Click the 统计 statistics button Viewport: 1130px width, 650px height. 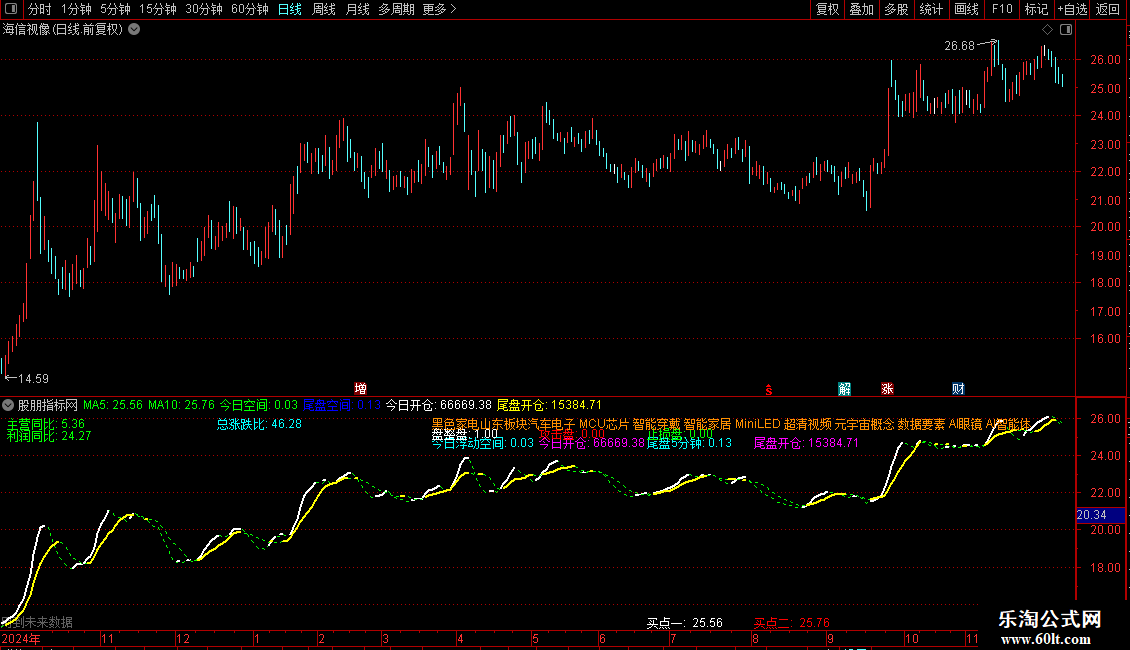pyautogui.click(x=930, y=9)
